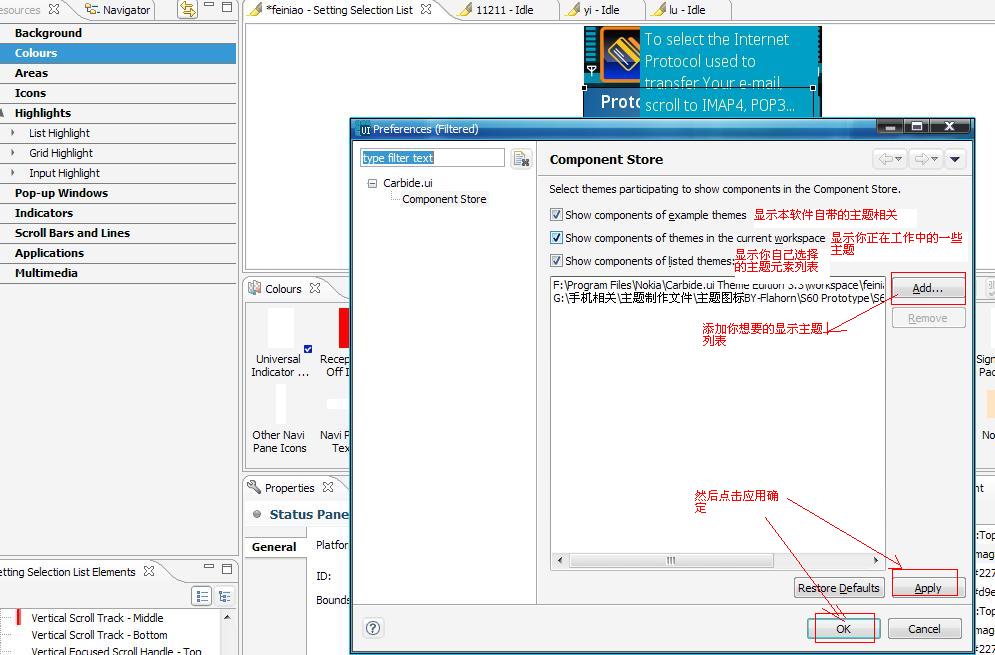Viewport: 995px width, 655px height.
Task: Toggle Show components of listed themes
Action: pyautogui.click(x=556, y=260)
